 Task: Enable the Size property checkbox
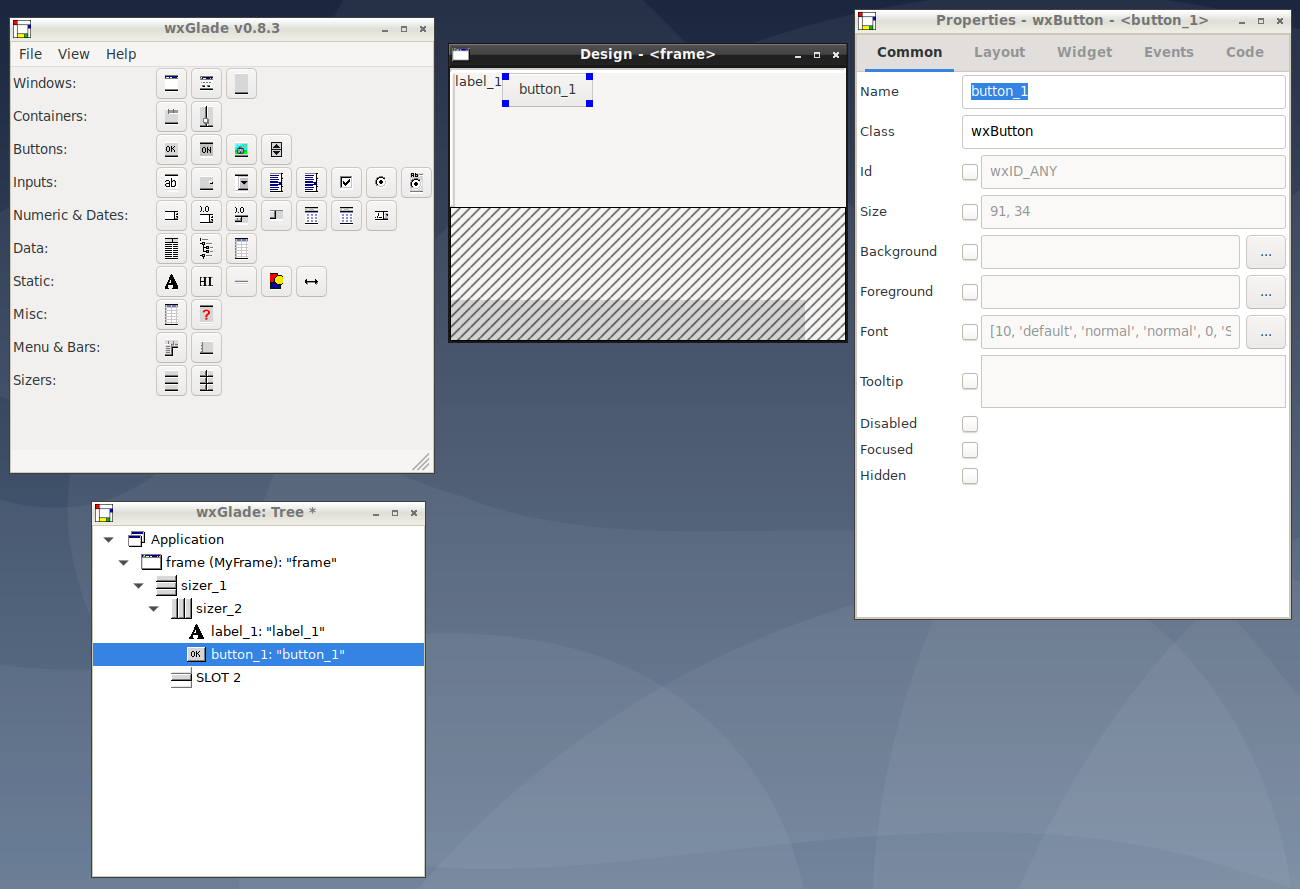[970, 212]
